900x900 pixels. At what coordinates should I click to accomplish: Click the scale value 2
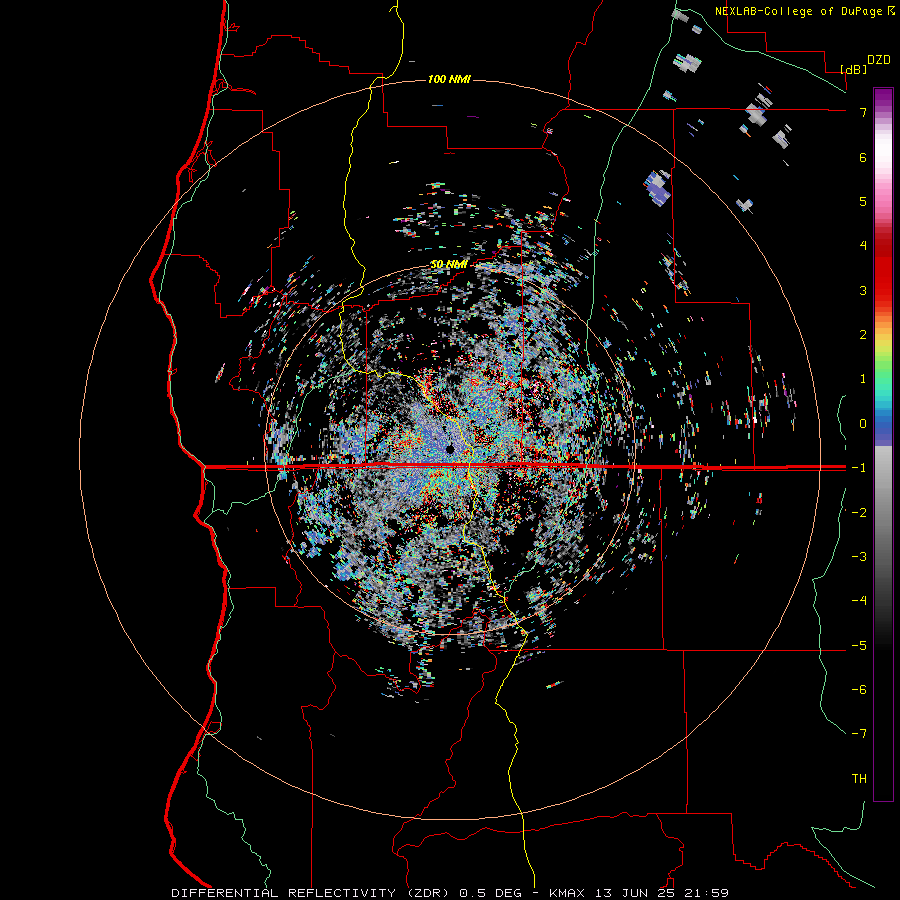(863, 335)
